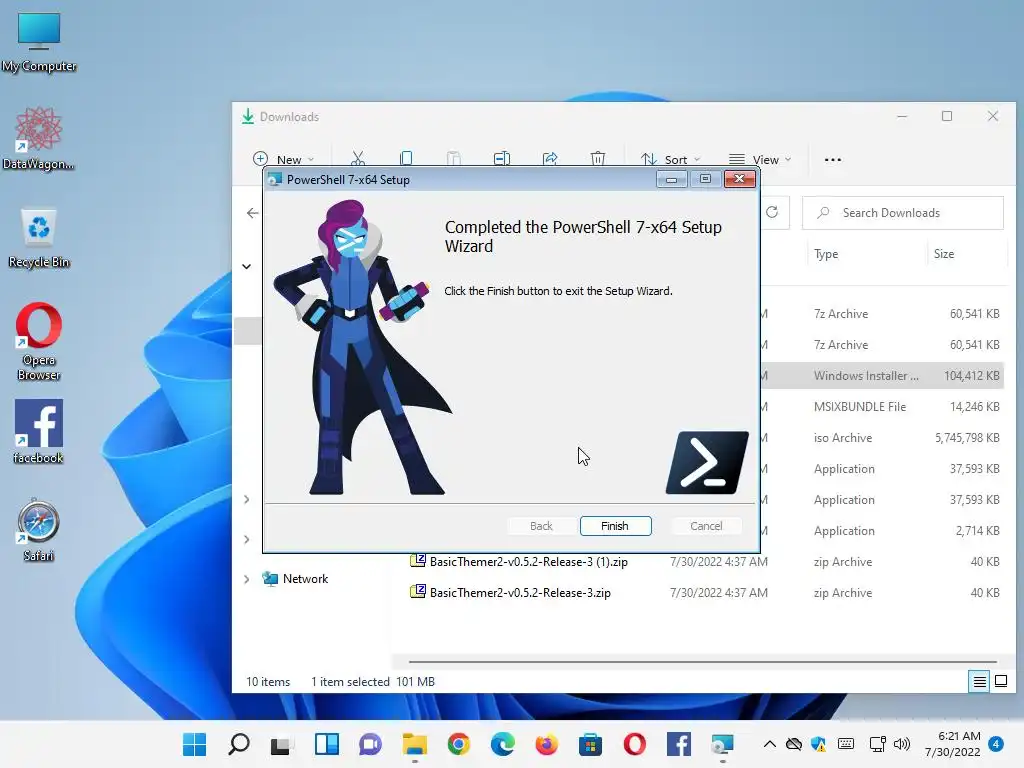Open Google Chrome on taskbar
Viewport: 1024px width, 768px height.
click(458, 744)
